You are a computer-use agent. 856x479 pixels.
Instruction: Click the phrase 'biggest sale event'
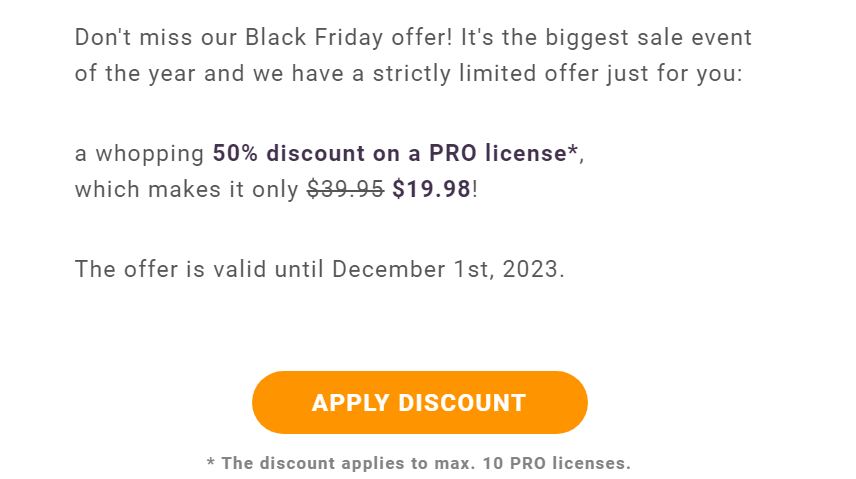[649, 38]
